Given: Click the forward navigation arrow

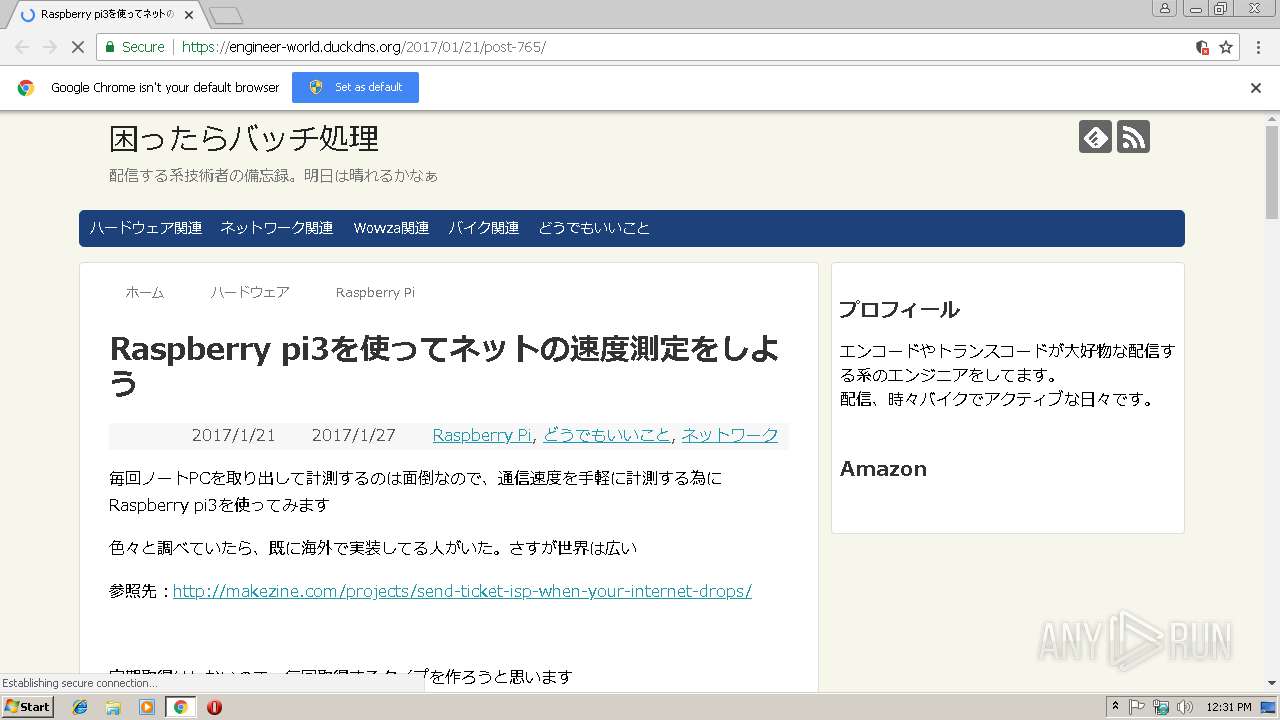Looking at the screenshot, I should click(x=50, y=47).
